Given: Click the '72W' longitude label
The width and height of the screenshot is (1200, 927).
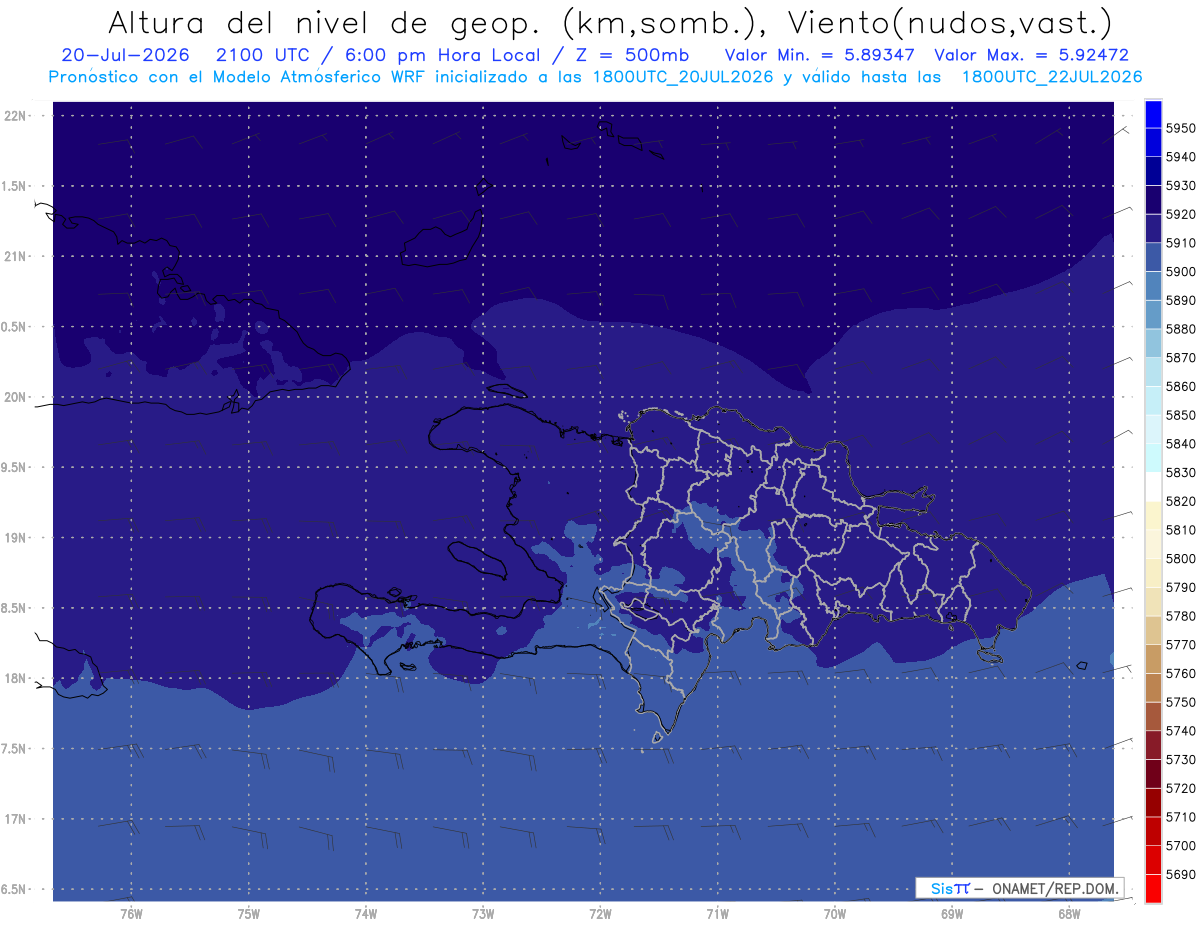Looking at the screenshot, I should point(600,914).
